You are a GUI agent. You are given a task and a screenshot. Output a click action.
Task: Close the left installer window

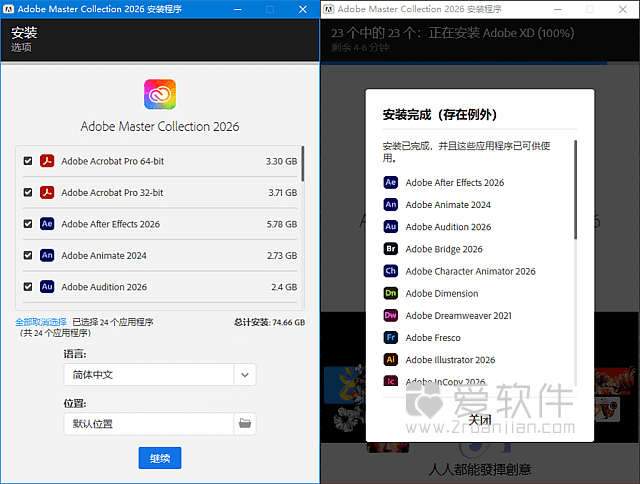(x=302, y=9)
